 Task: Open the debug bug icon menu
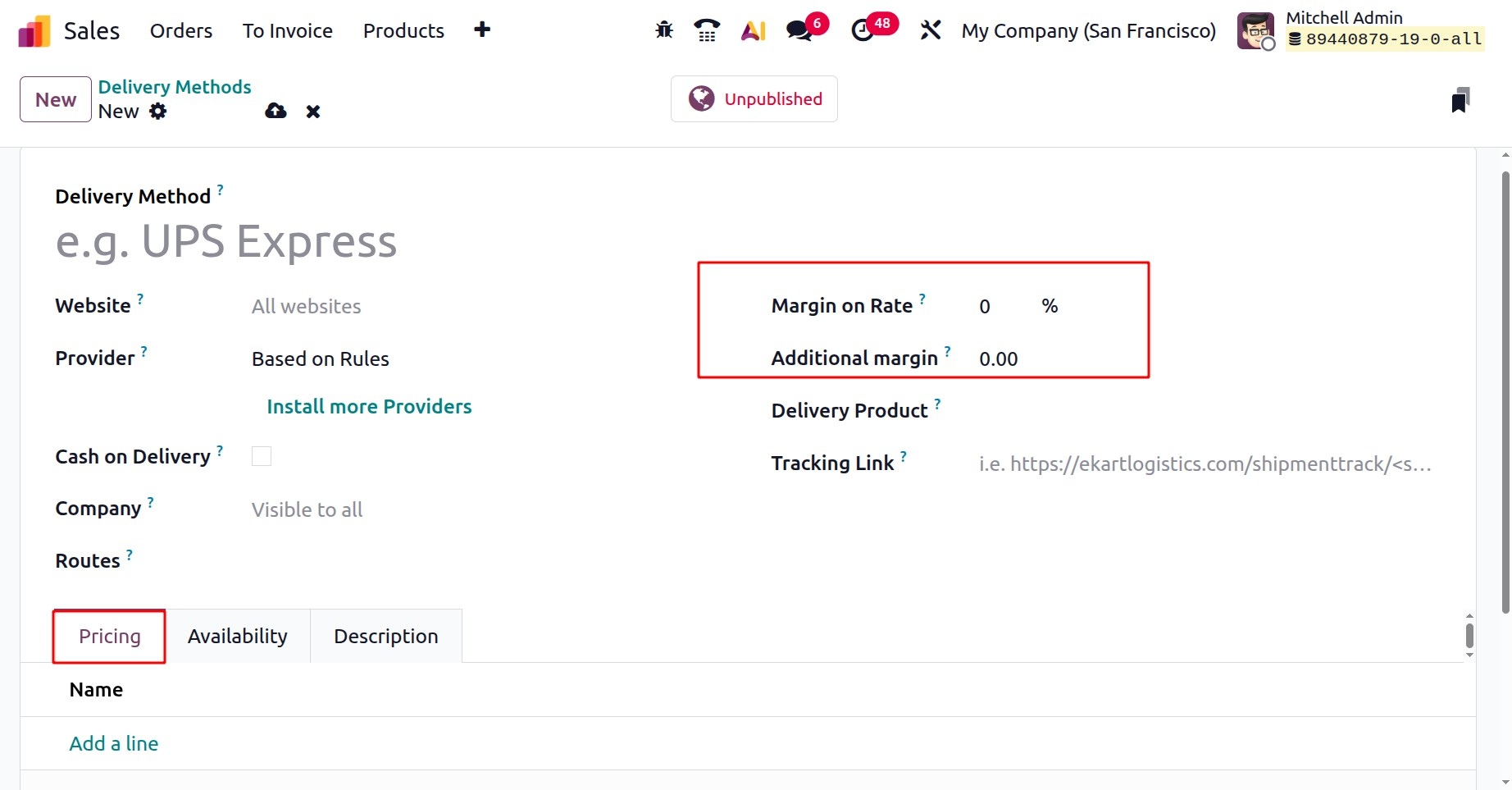click(664, 30)
